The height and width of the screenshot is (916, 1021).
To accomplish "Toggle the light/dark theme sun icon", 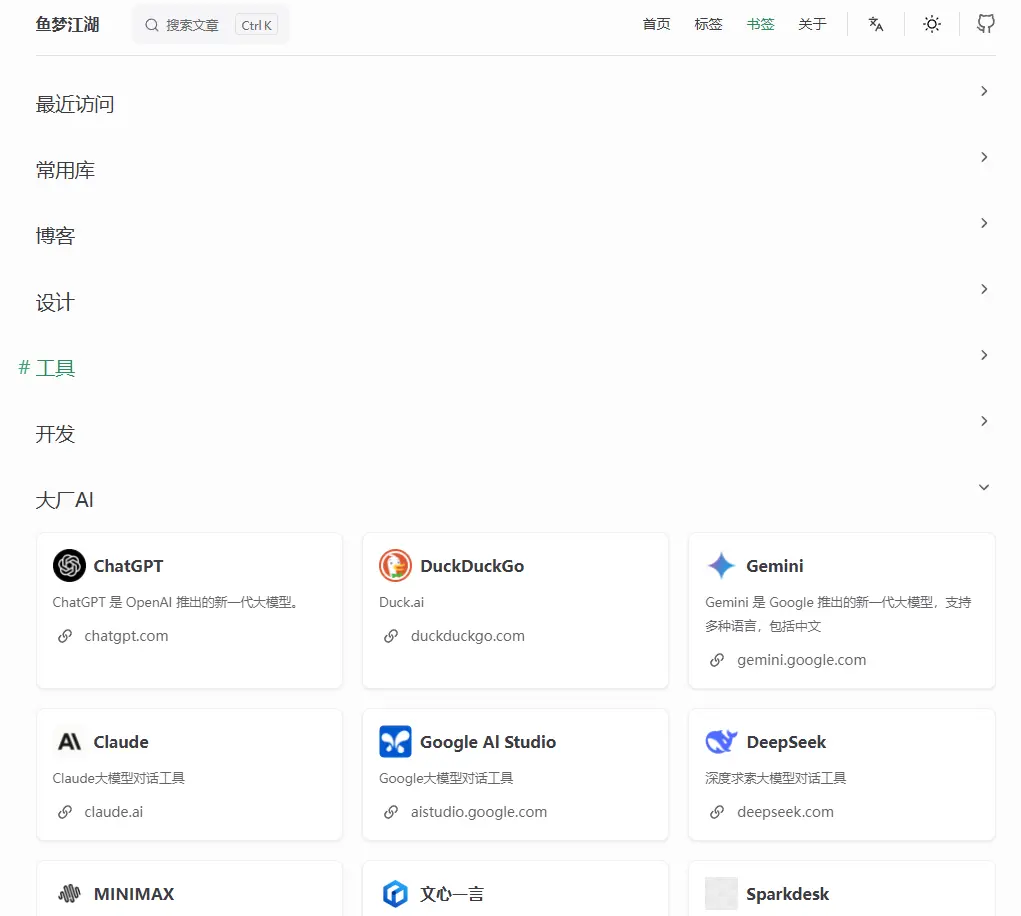I will (932, 24).
